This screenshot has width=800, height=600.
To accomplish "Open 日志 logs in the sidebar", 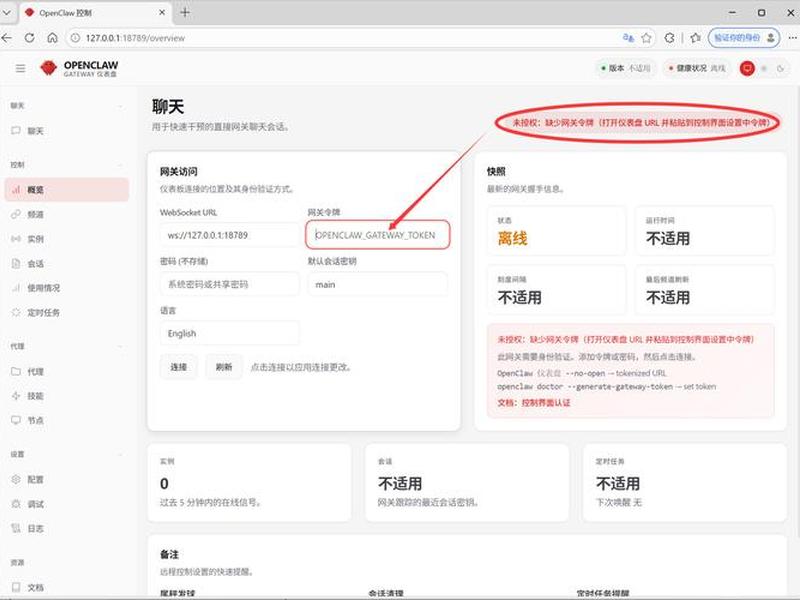I will 66,529.
